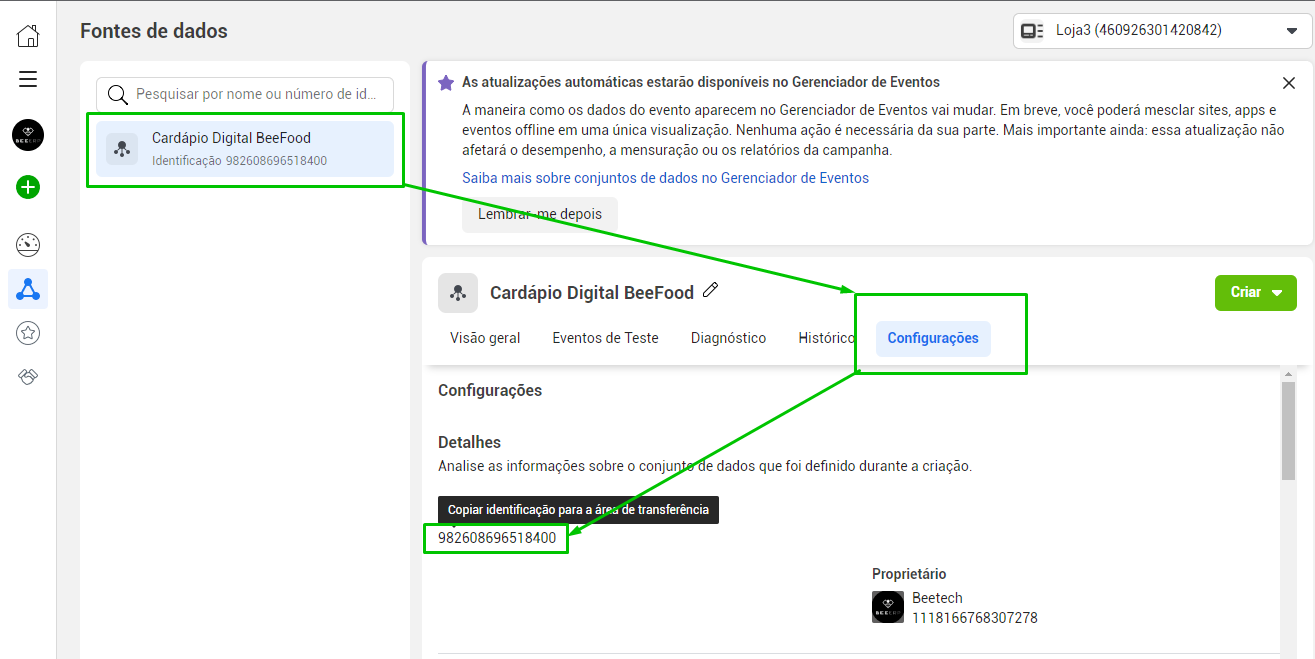This screenshot has height=659, width=1315.
Task: Open the gauge overview icon in sidebar
Action: [x=28, y=245]
